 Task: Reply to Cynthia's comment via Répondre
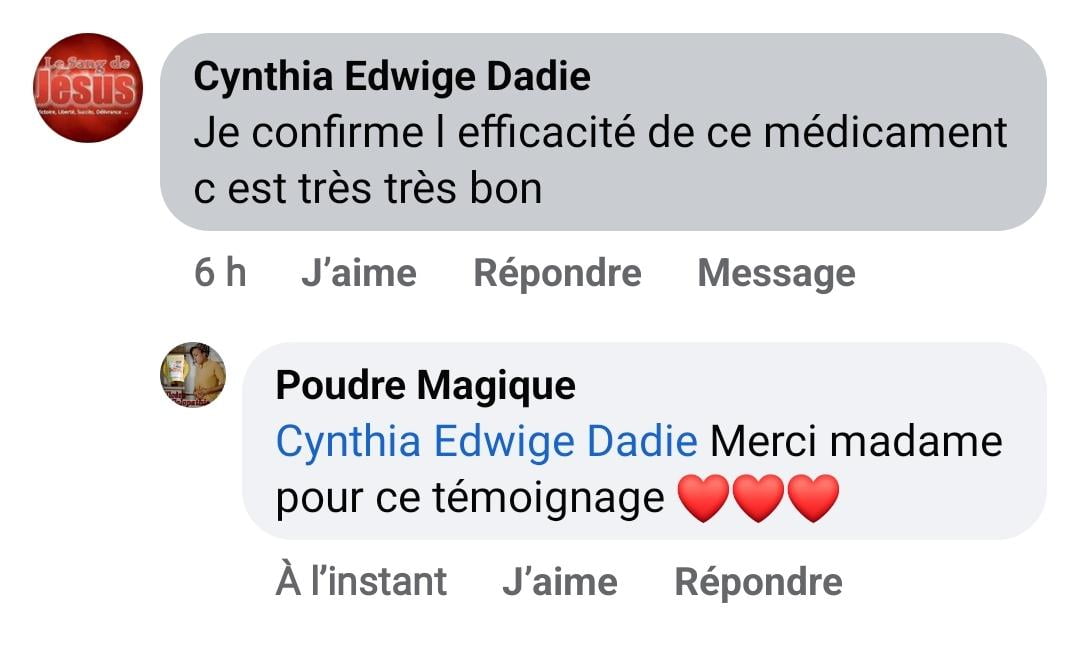(x=557, y=273)
